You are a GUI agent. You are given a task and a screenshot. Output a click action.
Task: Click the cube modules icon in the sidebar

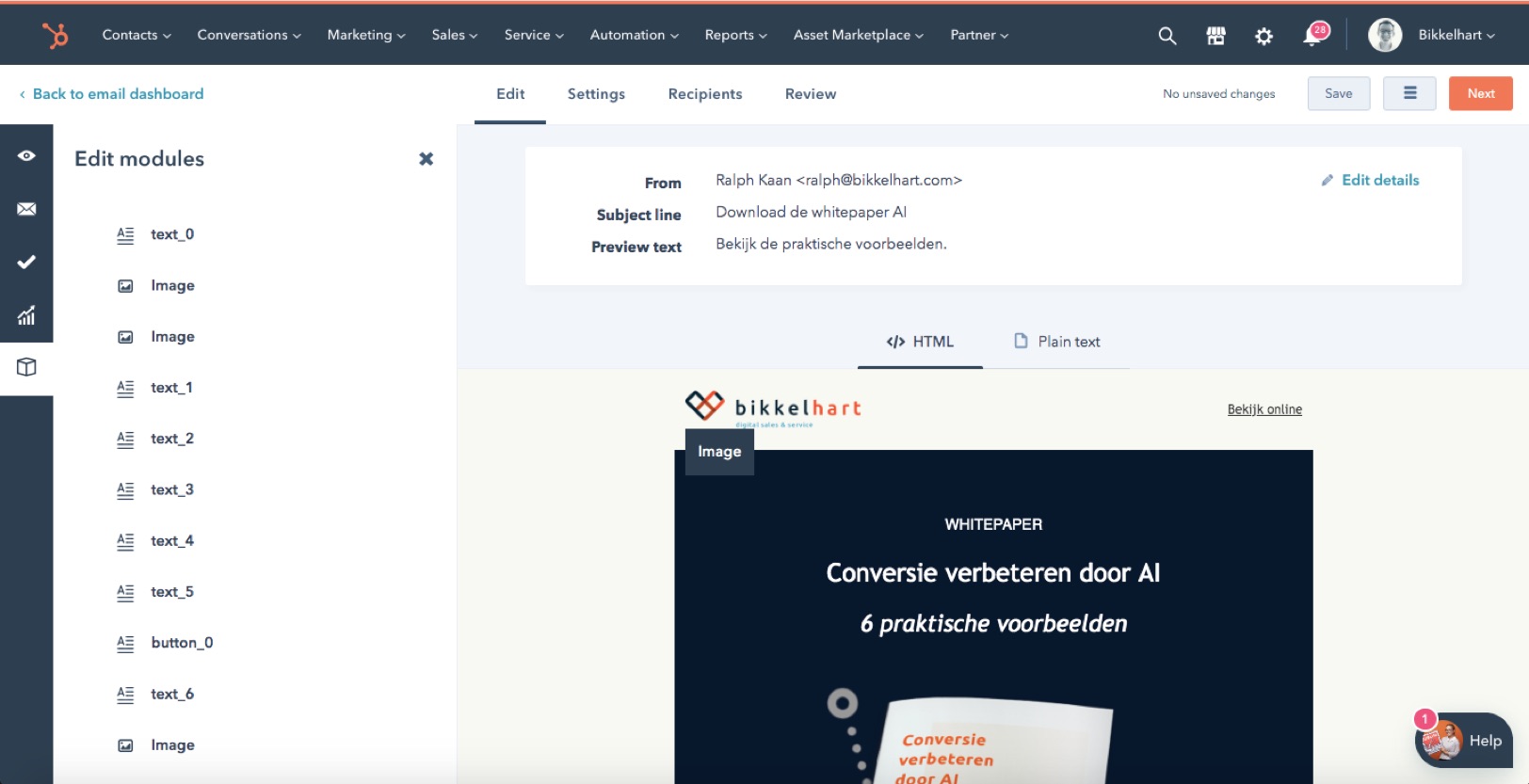pos(26,367)
